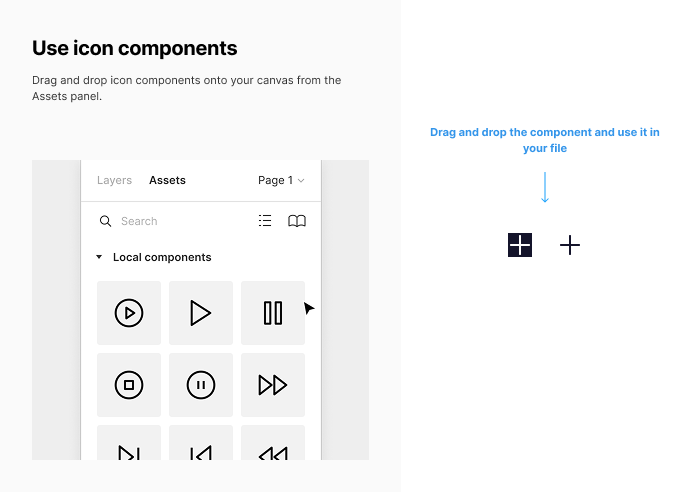
Task: Select the pause bars icon component
Action: [273, 313]
